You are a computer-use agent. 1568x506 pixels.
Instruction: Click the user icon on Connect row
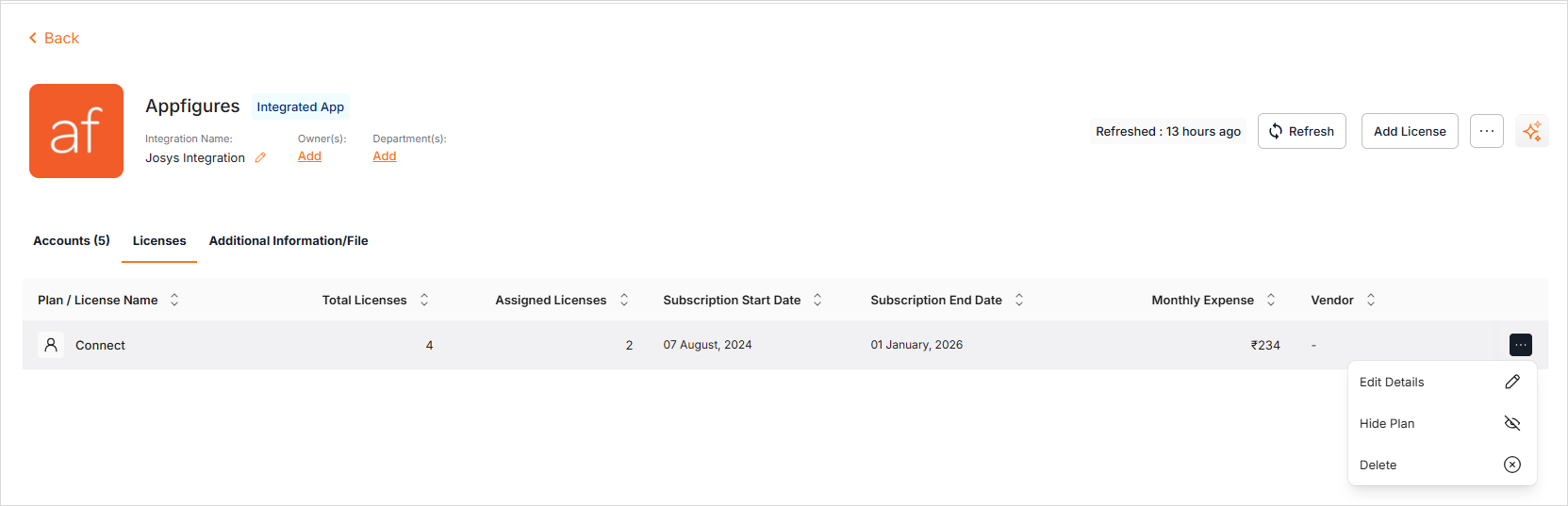[x=51, y=345]
